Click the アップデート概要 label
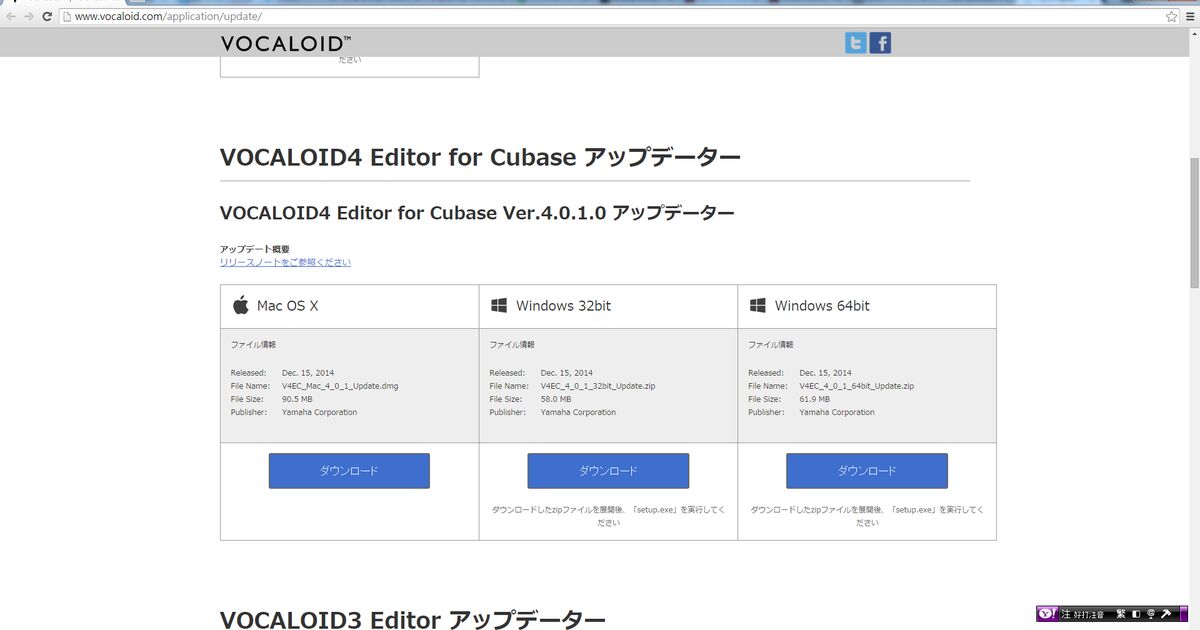 click(255, 249)
